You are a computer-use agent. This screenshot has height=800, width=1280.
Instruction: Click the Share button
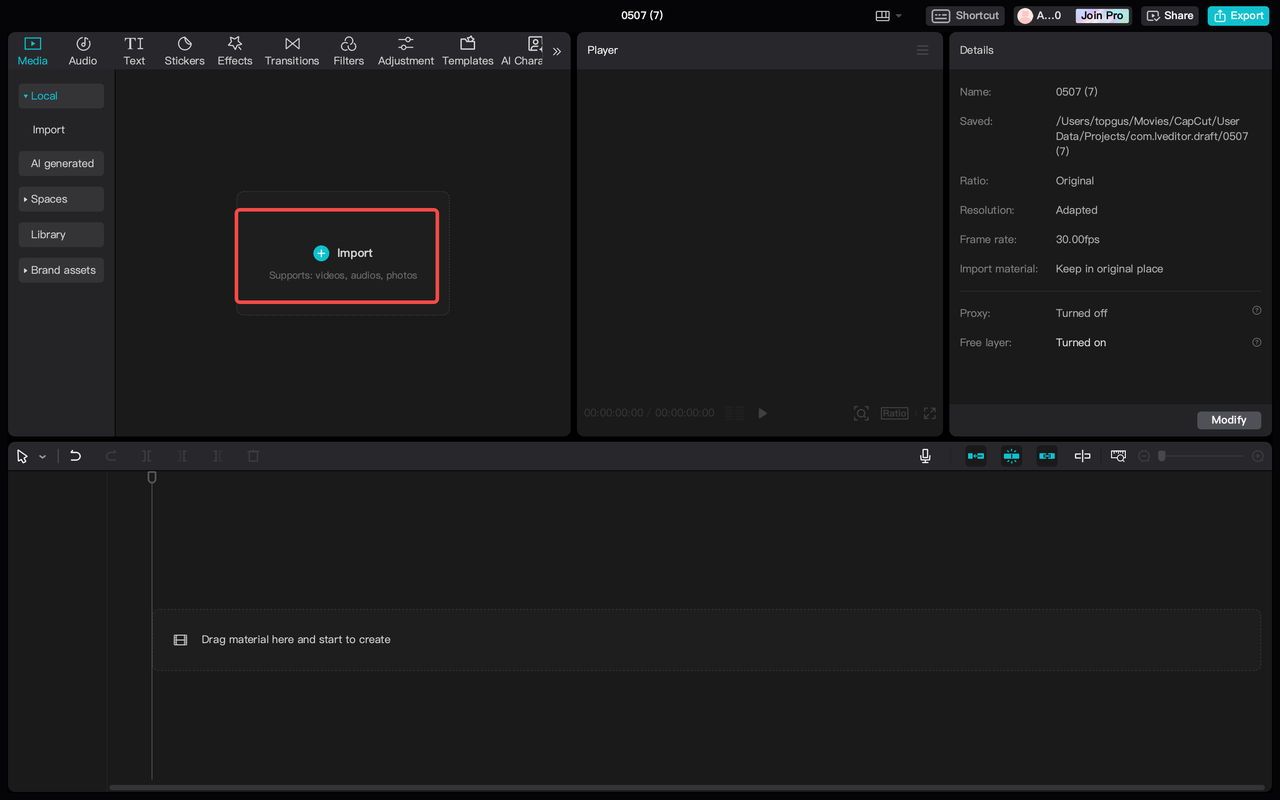[1169, 16]
